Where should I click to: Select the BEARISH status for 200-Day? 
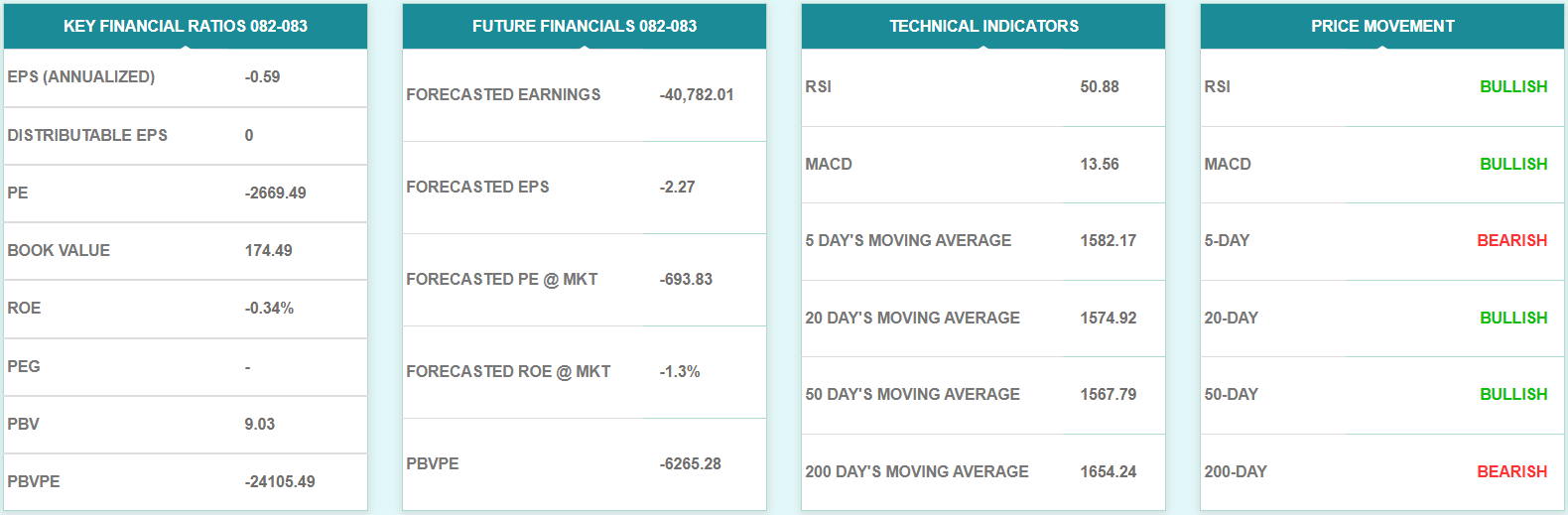click(1512, 472)
